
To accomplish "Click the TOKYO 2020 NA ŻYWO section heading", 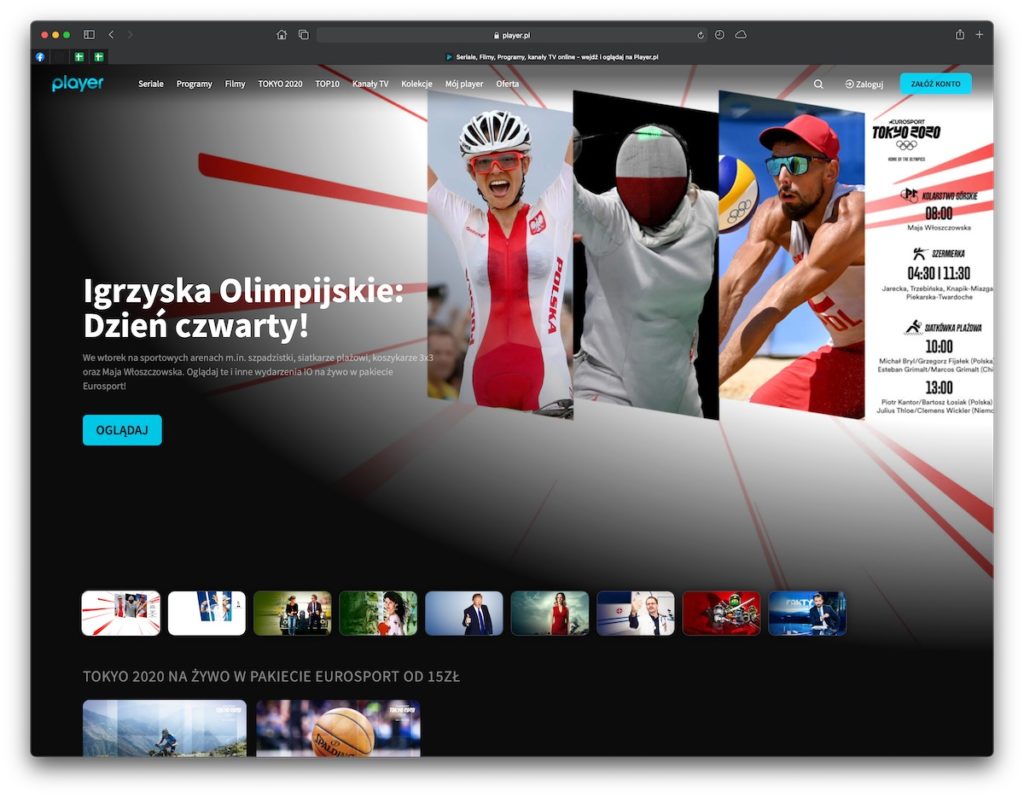I will point(271,677).
